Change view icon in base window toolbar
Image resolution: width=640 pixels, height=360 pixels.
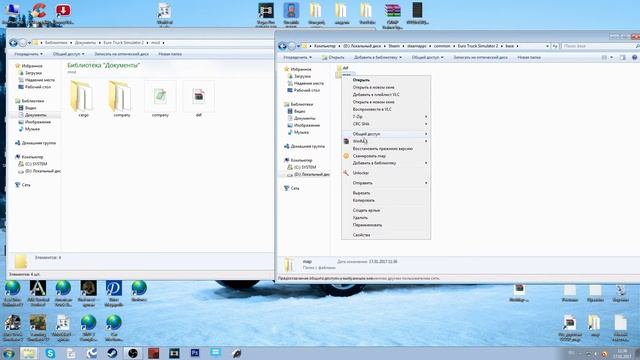(604, 58)
